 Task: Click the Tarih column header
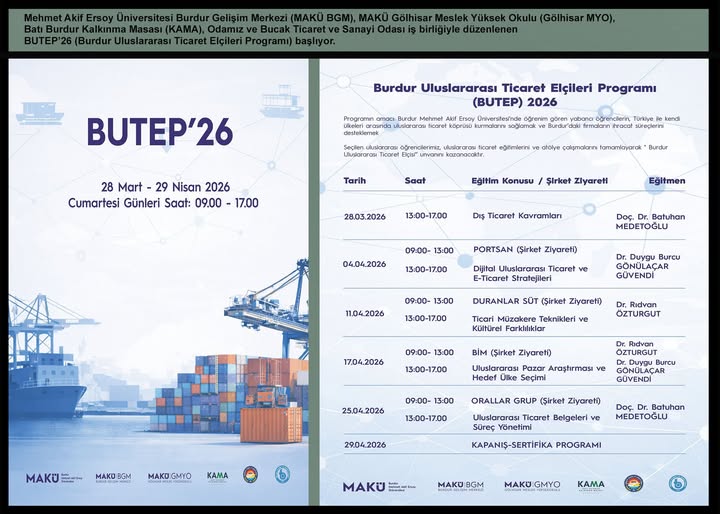[354, 181]
